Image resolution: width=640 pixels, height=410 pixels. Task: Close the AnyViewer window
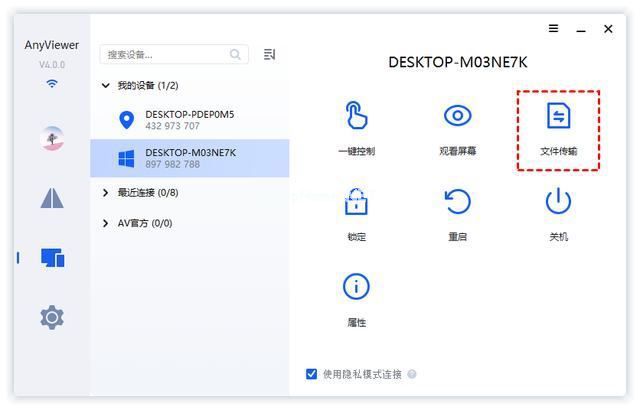click(608, 29)
